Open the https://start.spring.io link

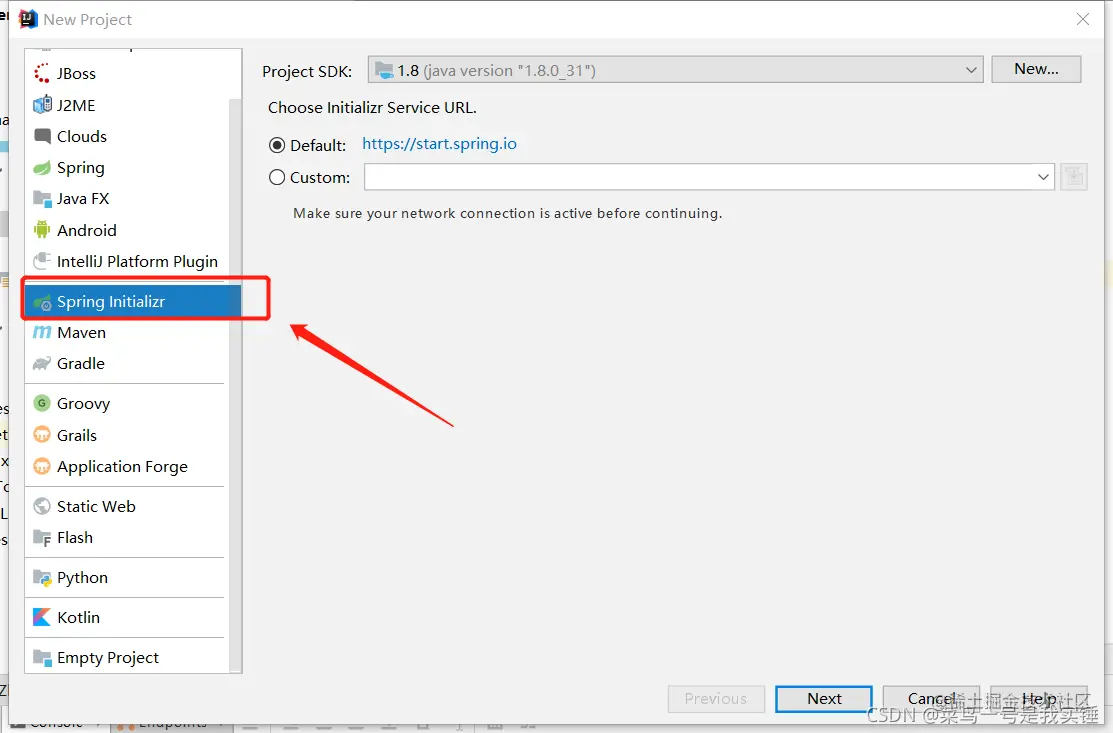coord(439,144)
